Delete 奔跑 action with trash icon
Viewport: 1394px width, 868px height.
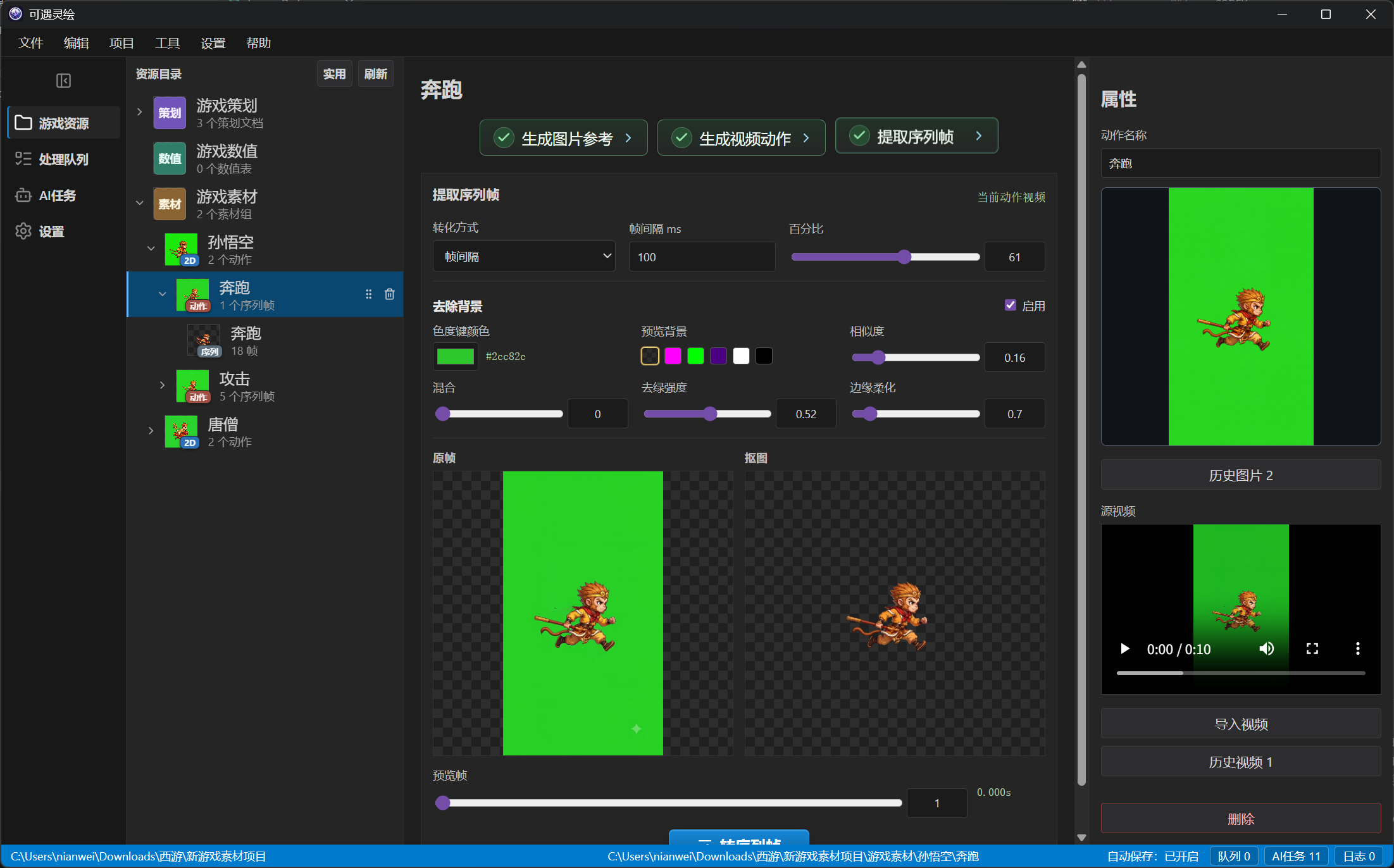click(x=390, y=294)
